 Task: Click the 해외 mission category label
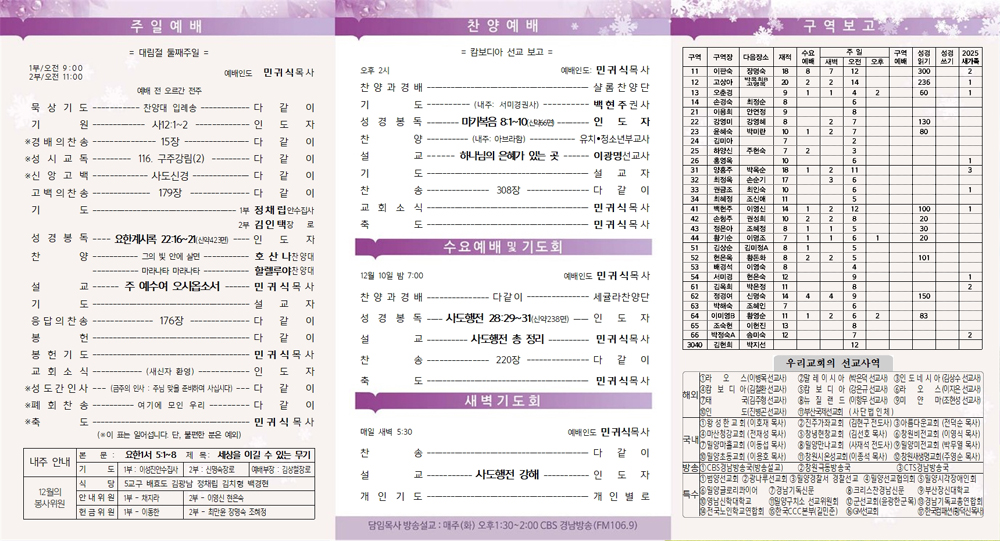point(689,394)
